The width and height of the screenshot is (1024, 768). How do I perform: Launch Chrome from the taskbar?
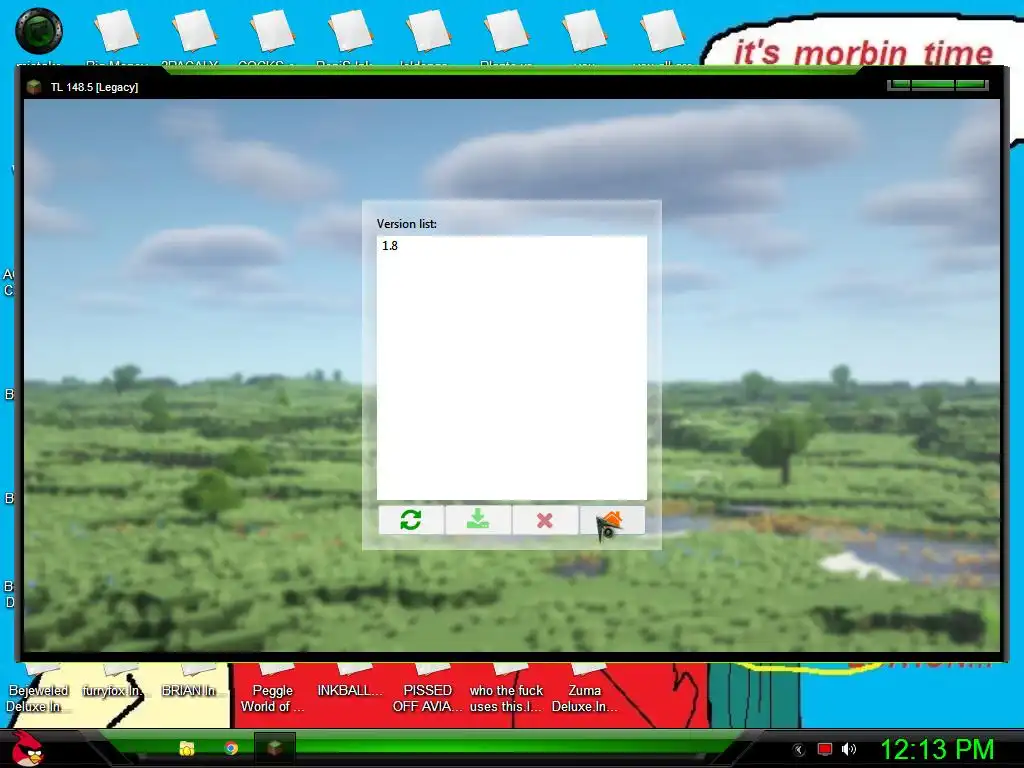(x=231, y=748)
